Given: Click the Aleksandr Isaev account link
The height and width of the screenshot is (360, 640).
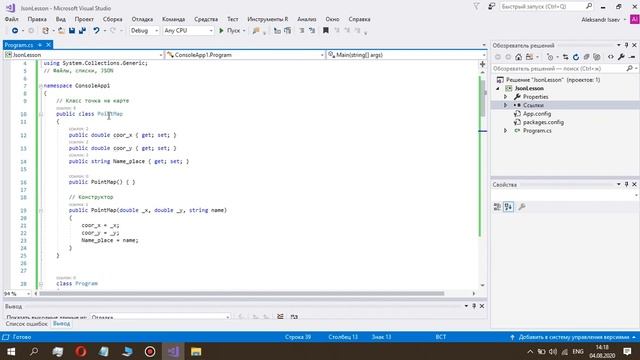Looking at the screenshot, I should pyautogui.click(x=600, y=20).
